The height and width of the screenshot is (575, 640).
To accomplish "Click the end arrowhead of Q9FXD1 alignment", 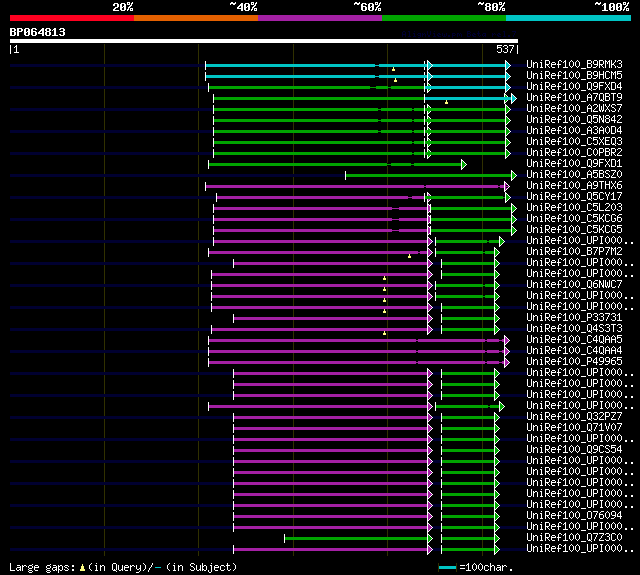I will pyautogui.click(x=464, y=164).
